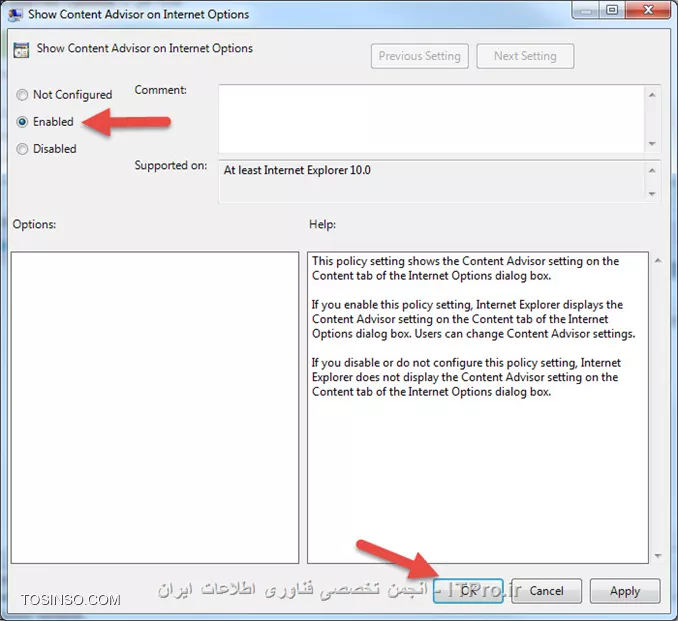Select the Enabled radio option
This screenshot has height=621, width=678.
(x=22, y=122)
